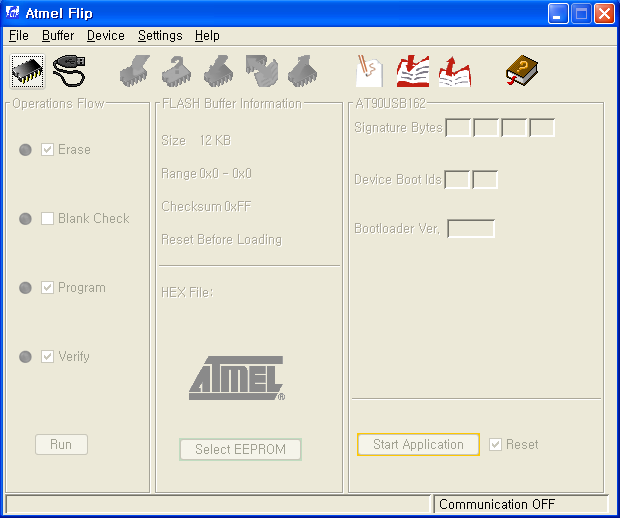Minimize the Atmel Flip window
This screenshot has width=620, height=518.
558,13
